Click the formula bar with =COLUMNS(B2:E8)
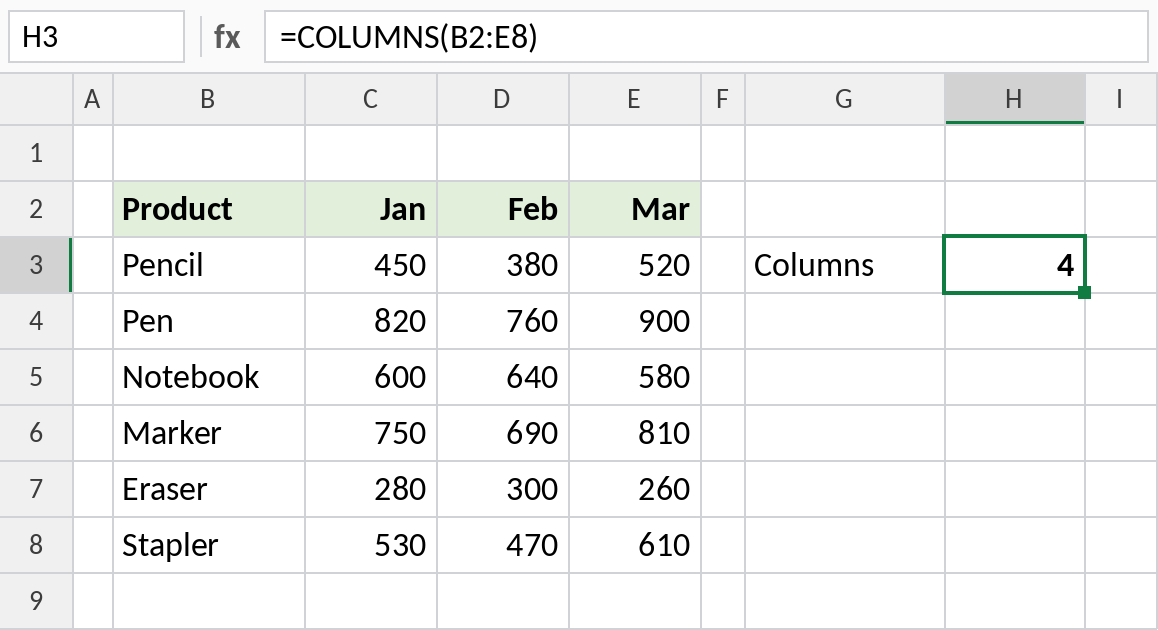 (706, 37)
